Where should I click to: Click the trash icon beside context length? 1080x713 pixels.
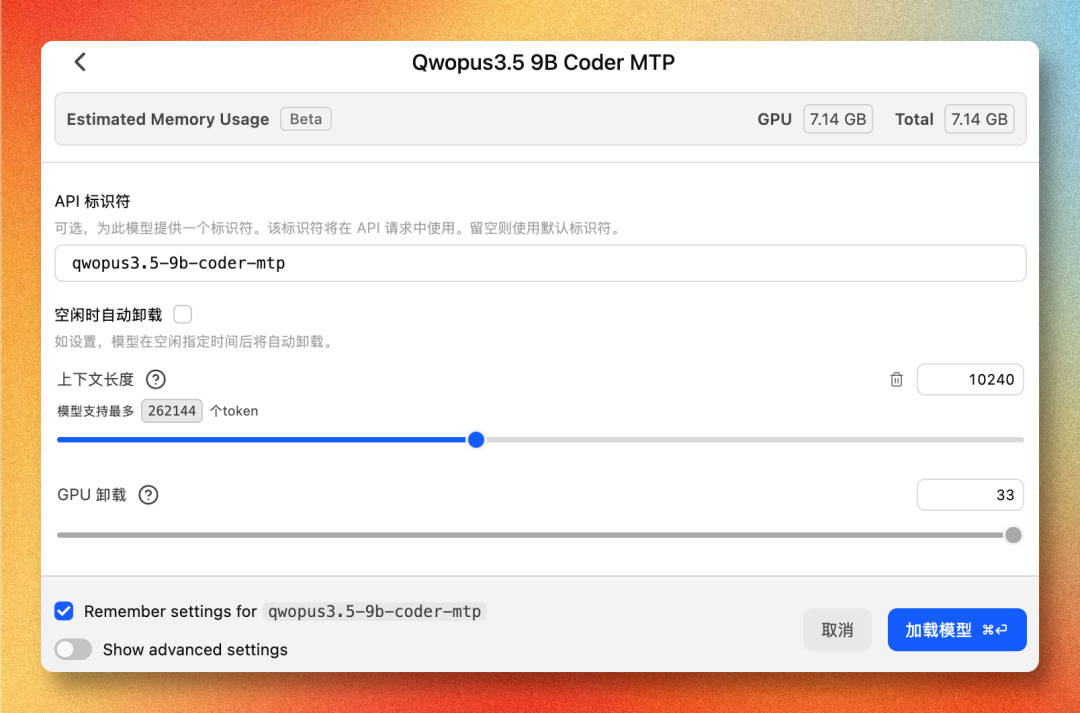point(896,380)
